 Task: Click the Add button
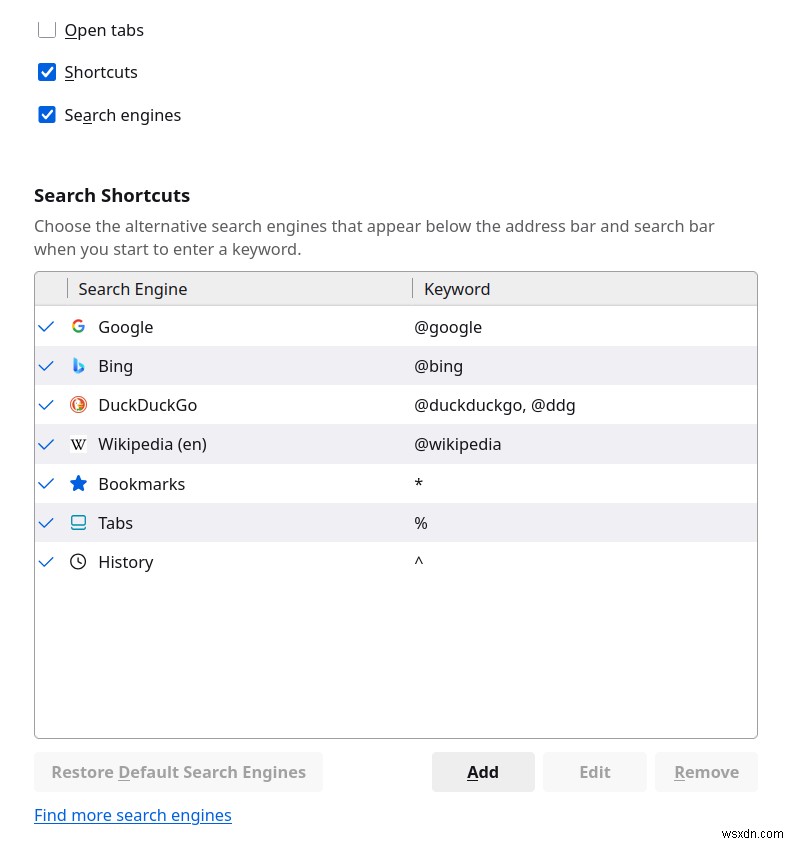[x=483, y=772]
